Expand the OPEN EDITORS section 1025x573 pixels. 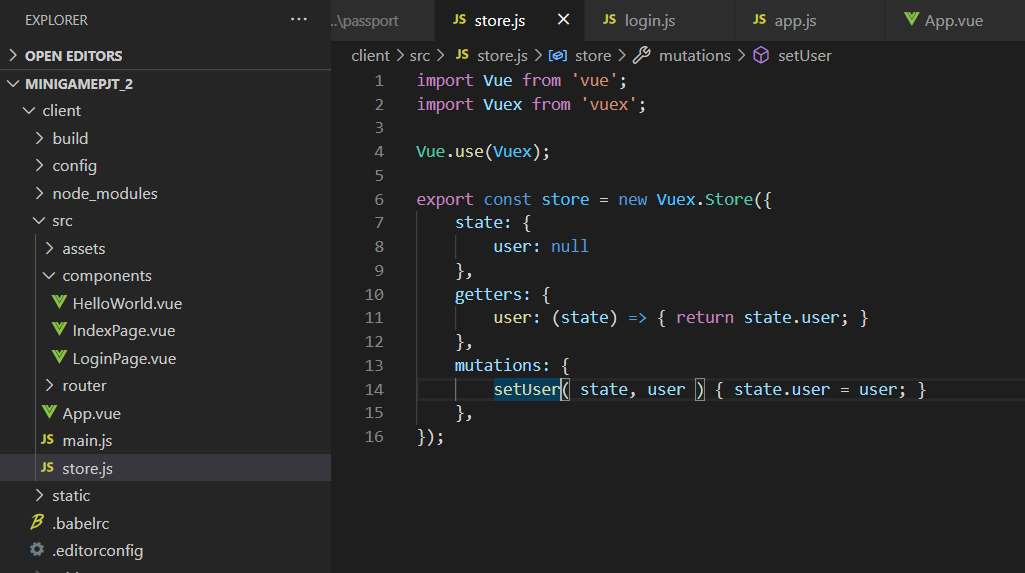point(165,56)
